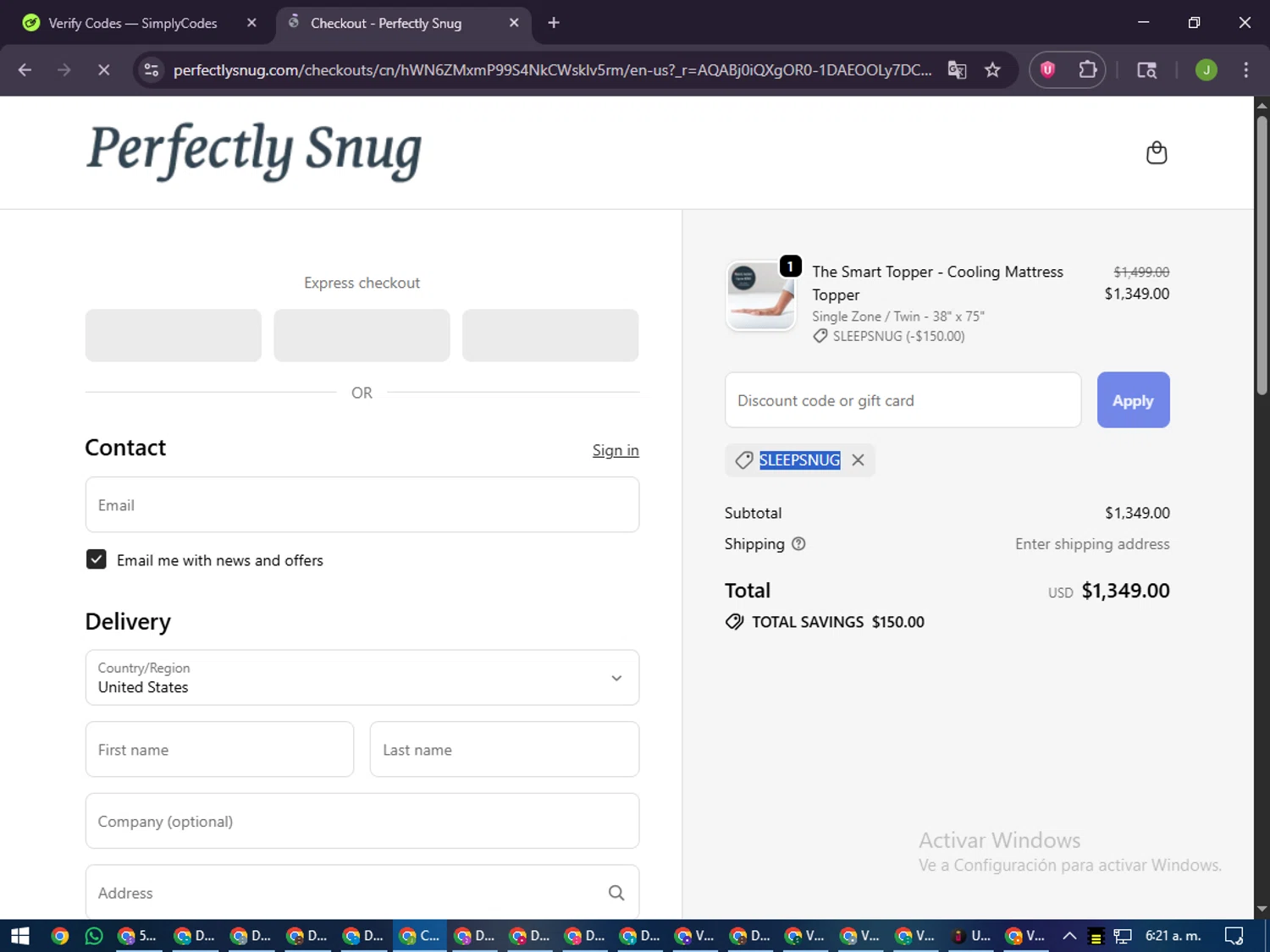Open the Windows notification center
Image resolution: width=1270 pixels, height=952 pixels.
(1234, 936)
